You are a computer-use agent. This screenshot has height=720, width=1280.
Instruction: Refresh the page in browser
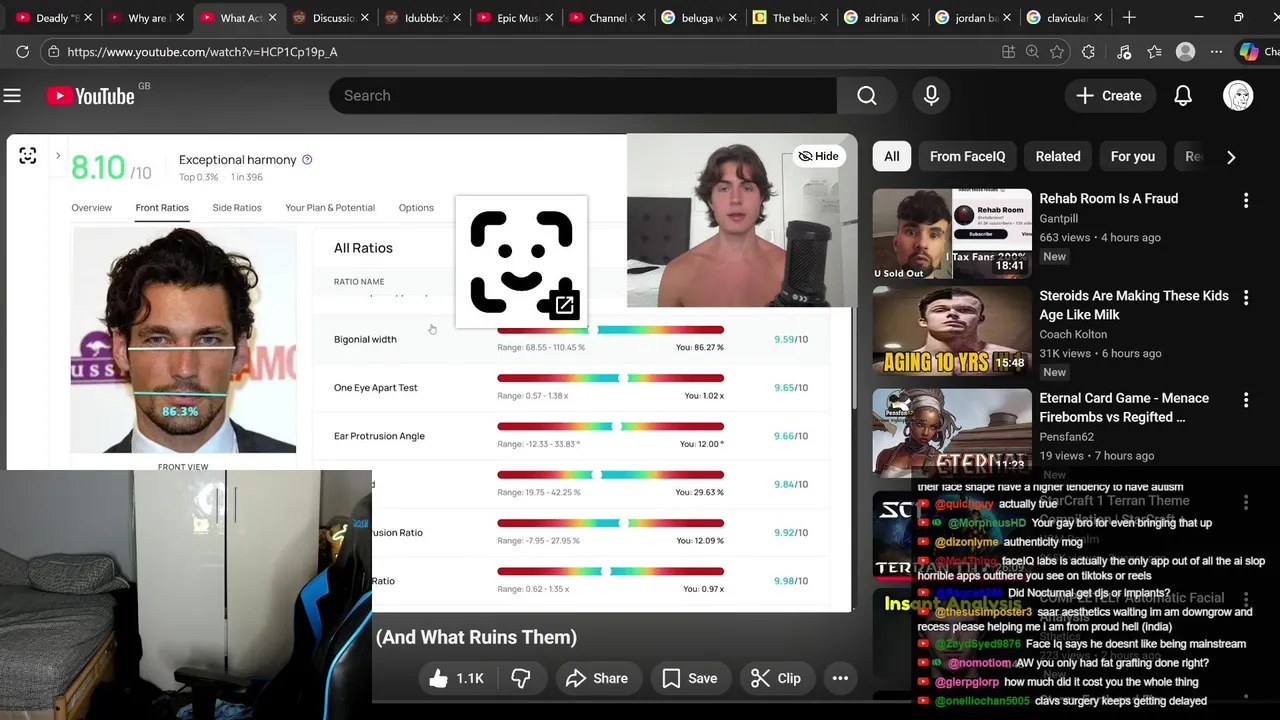(22, 52)
